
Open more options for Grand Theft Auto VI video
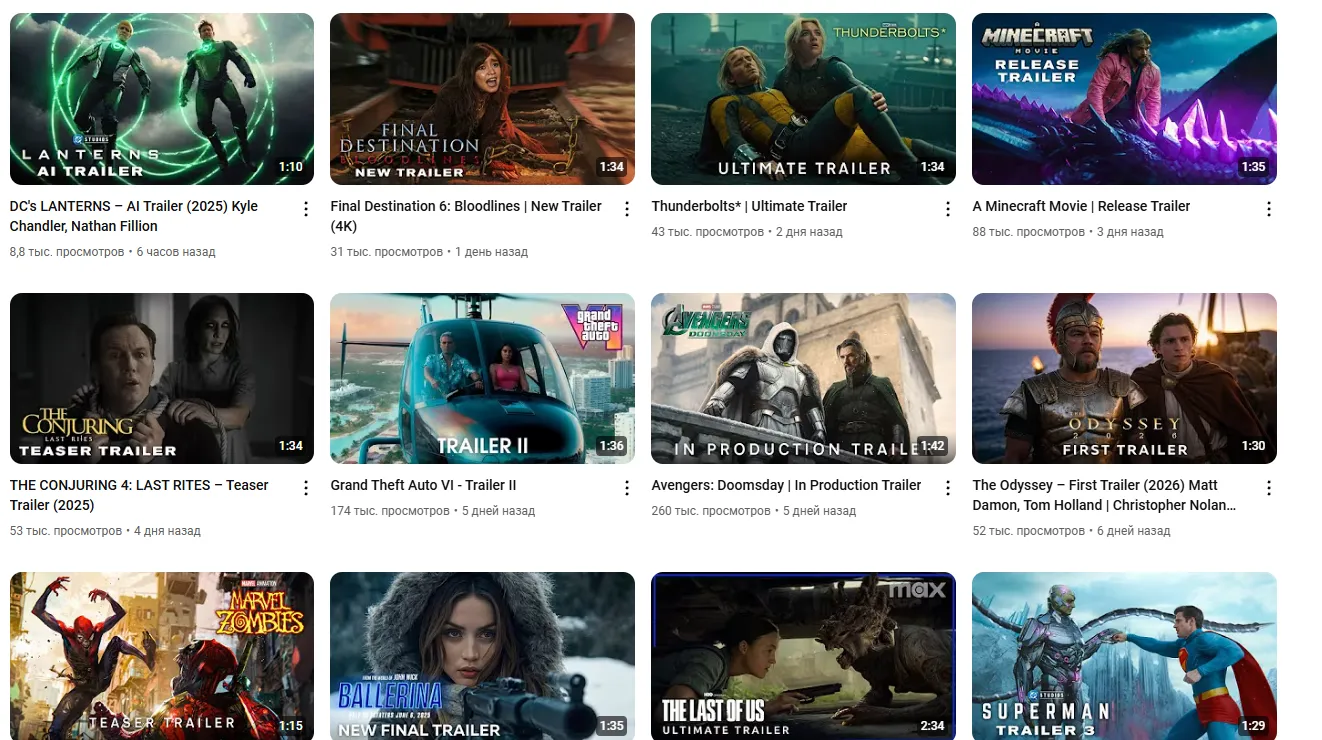627,488
